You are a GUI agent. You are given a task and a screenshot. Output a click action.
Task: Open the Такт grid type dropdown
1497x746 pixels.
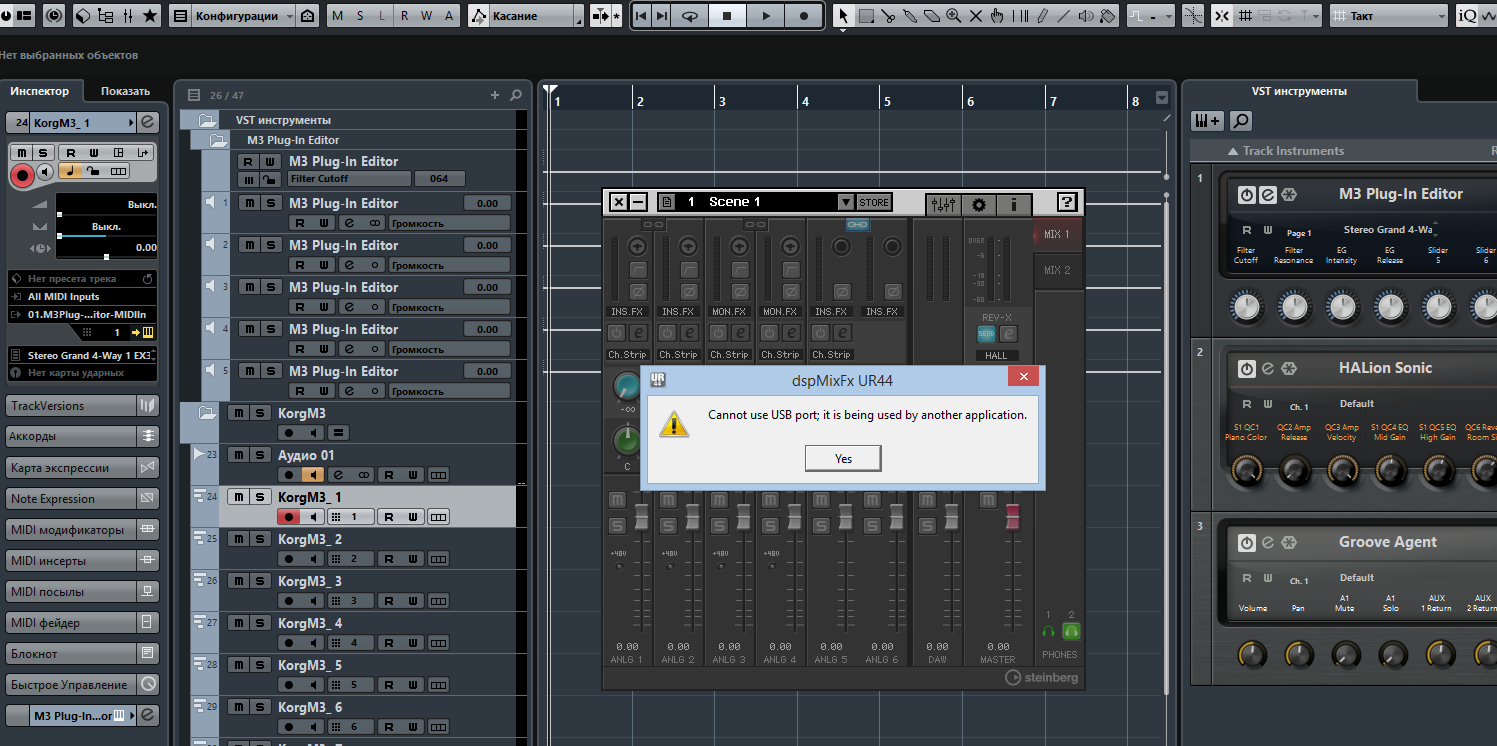click(1388, 16)
